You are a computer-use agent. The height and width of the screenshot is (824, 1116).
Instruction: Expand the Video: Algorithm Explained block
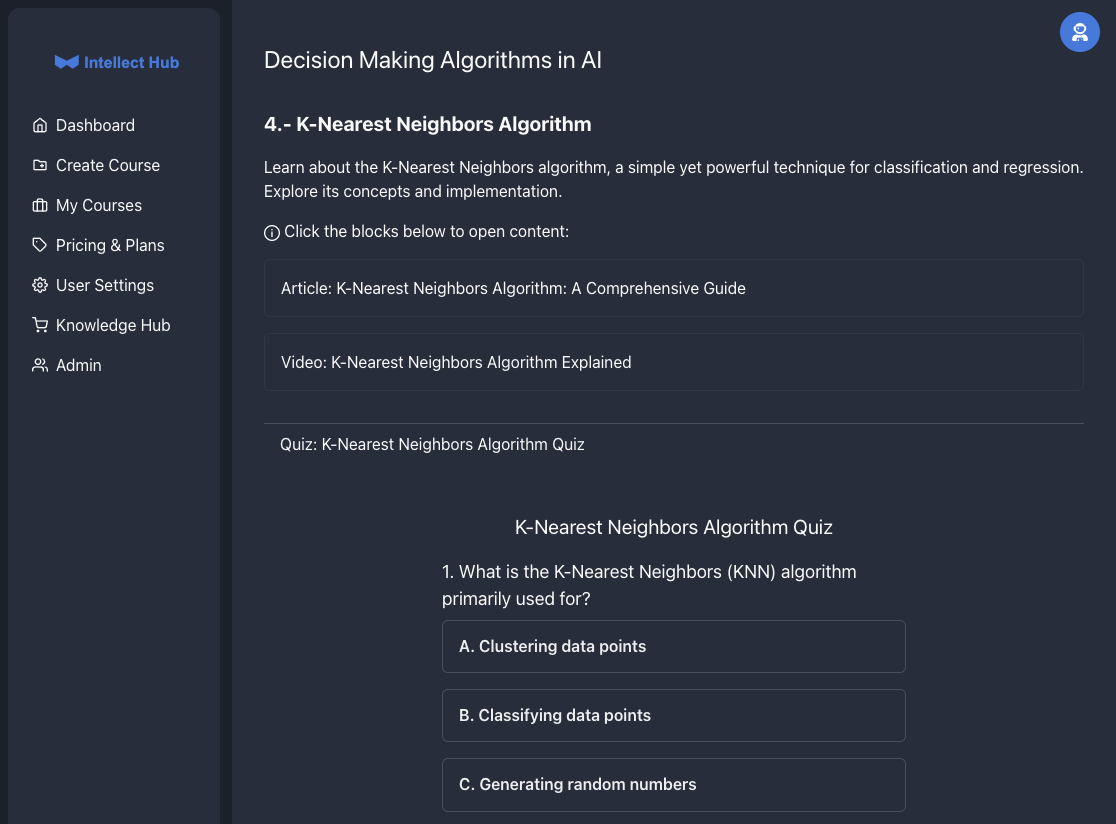coord(673,362)
